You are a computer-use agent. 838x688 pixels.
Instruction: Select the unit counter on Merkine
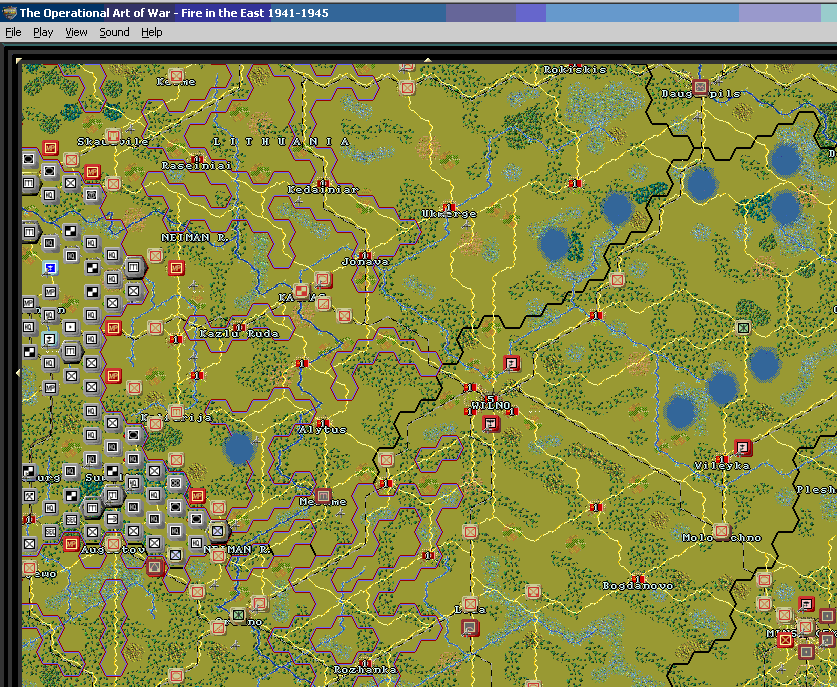[x=323, y=496]
